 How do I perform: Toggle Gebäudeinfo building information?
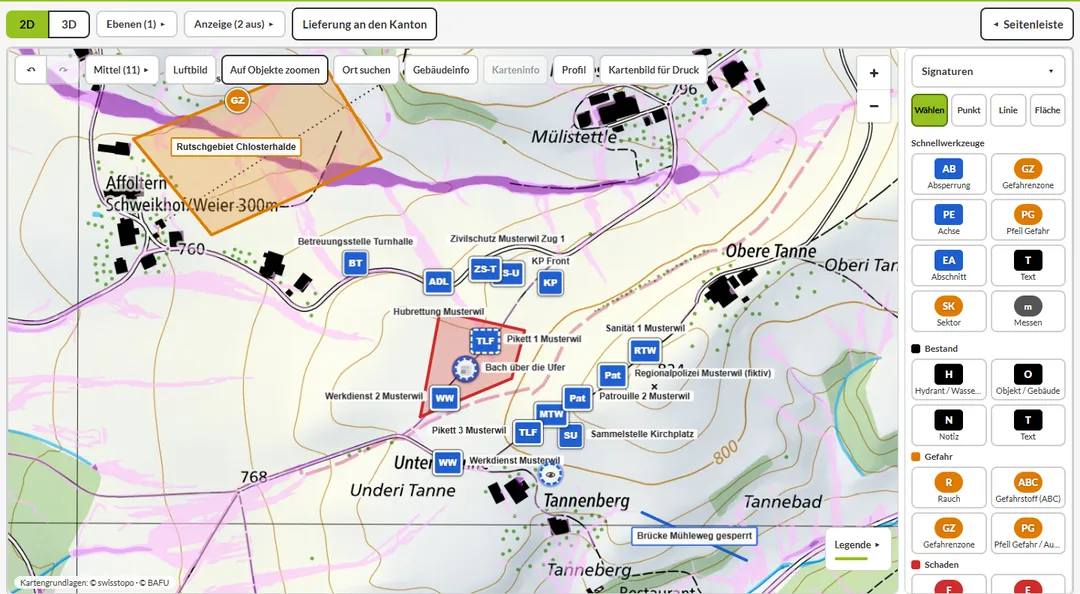point(441,70)
